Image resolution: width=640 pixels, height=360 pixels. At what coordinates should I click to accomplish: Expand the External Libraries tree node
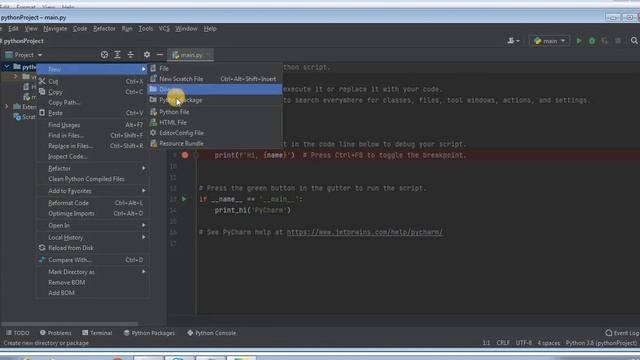point(7,107)
